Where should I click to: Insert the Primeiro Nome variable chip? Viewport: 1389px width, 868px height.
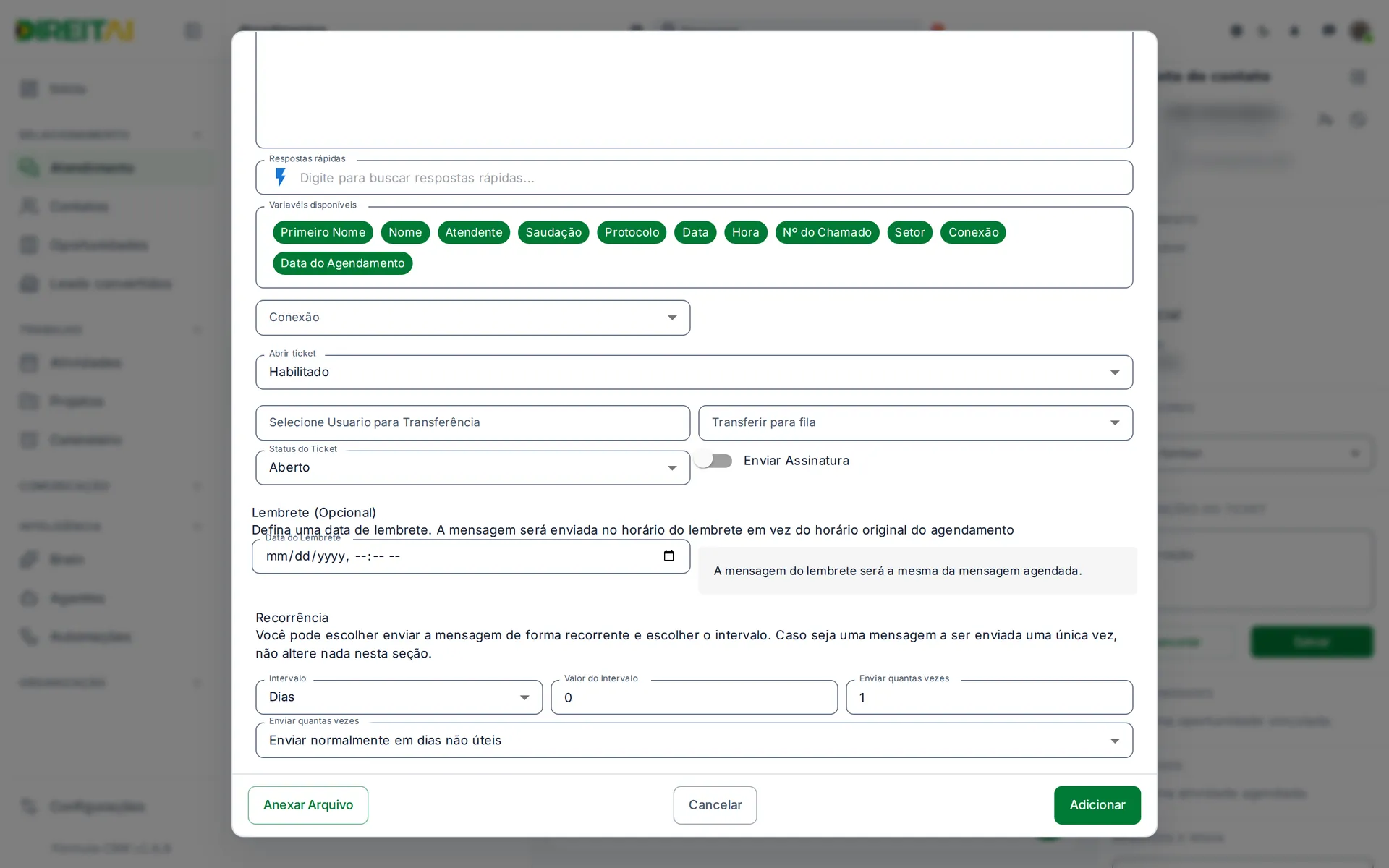pyautogui.click(x=323, y=232)
